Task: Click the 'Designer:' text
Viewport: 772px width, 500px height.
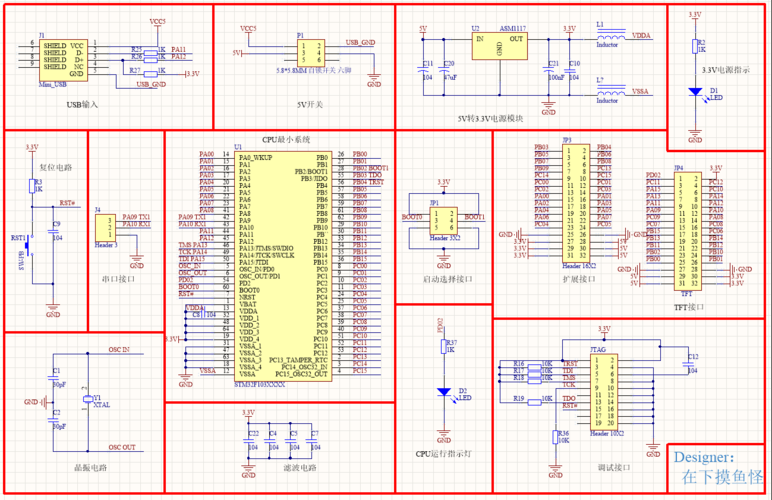Action: 704,457
